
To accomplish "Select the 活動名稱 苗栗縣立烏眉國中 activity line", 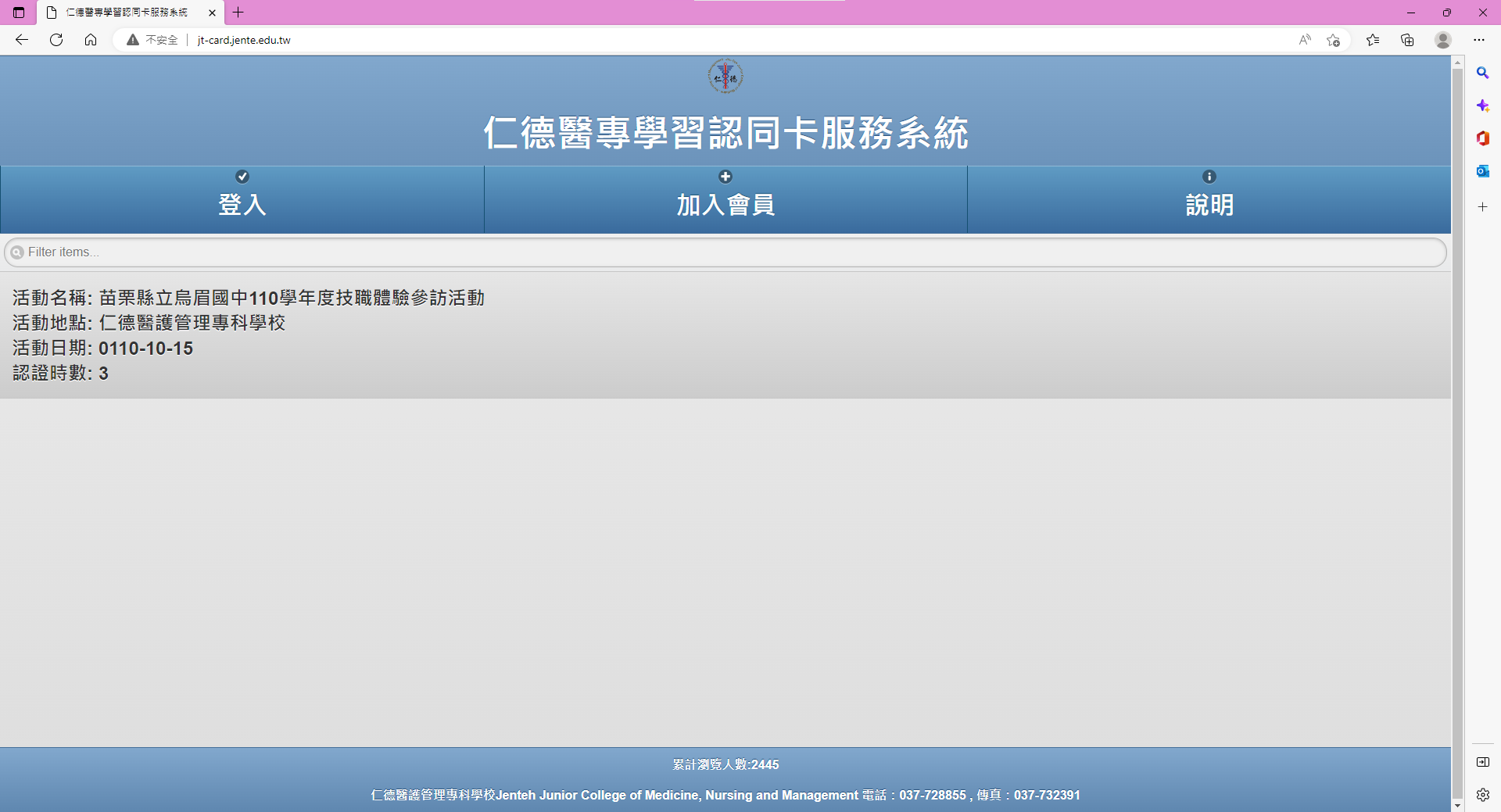I will (x=249, y=298).
